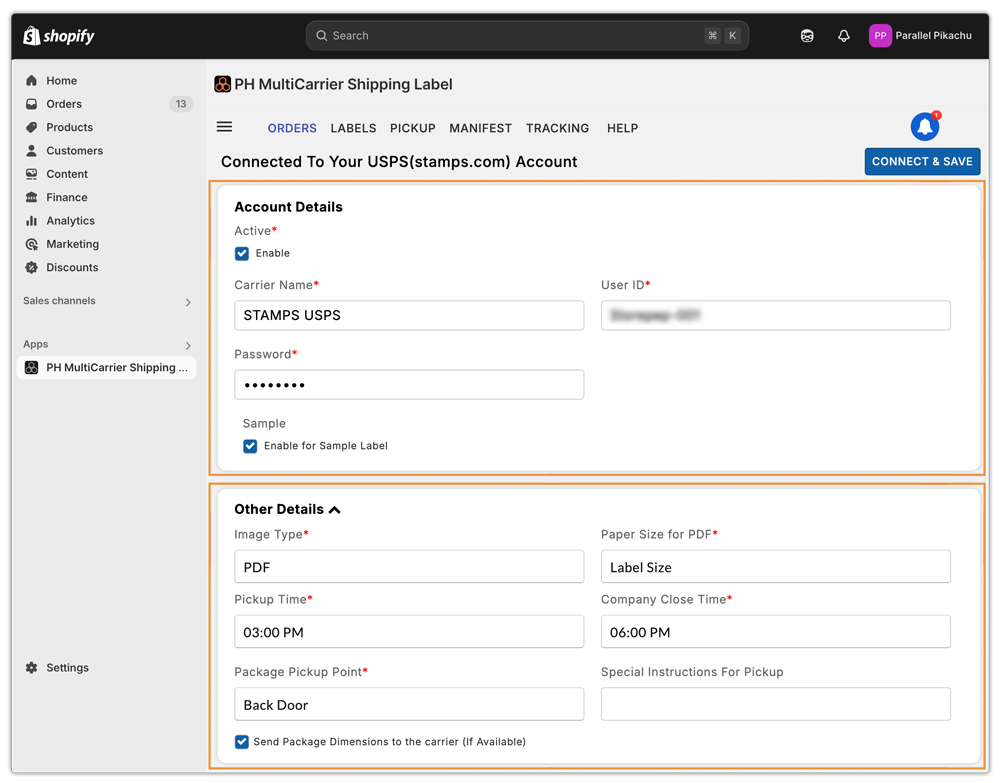Screen dimensions: 1000x783
Task: Open PH MultiCarrier Shipping app in sidebar
Action: coord(107,368)
